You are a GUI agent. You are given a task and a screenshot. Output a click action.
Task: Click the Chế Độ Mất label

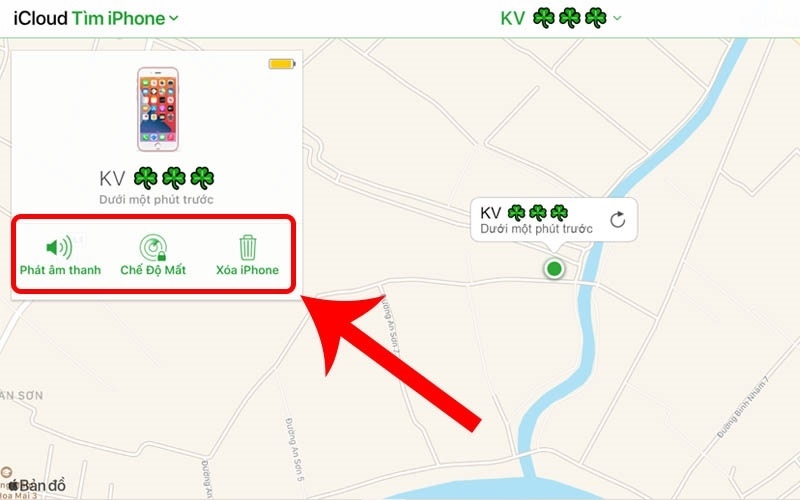click(x=153, y=270)
